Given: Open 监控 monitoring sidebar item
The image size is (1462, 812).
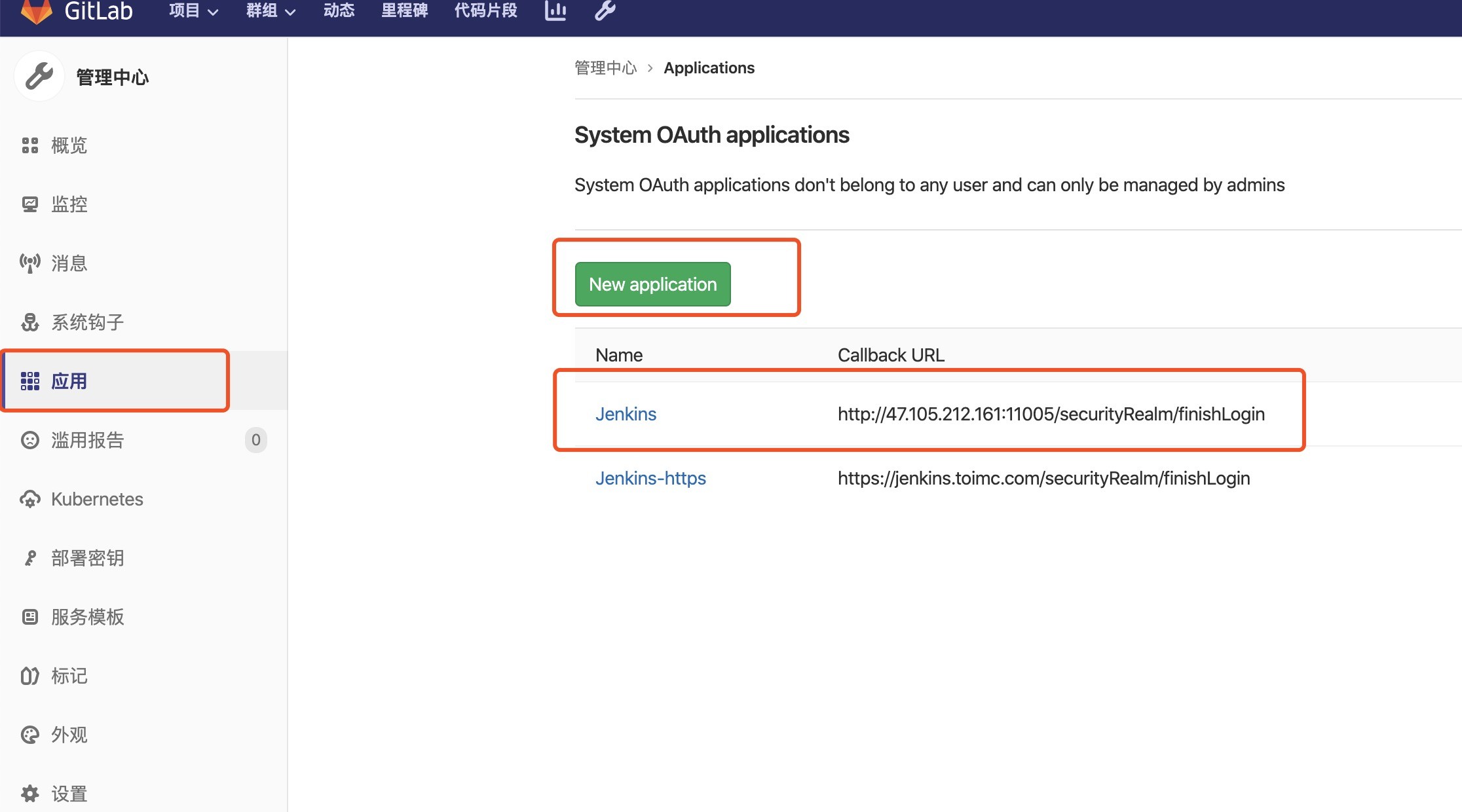Looking at the screenshot, I should point(68,204).
